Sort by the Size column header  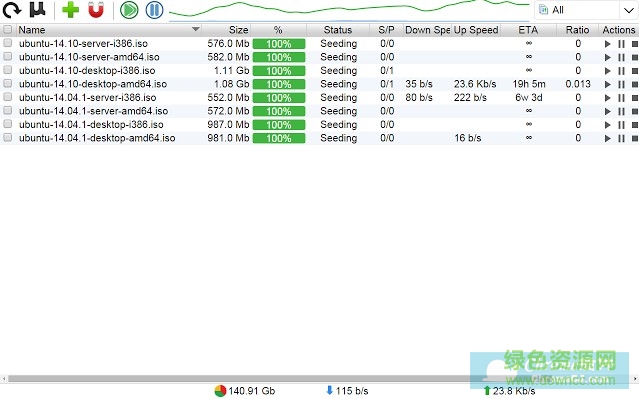coord(226,30)
